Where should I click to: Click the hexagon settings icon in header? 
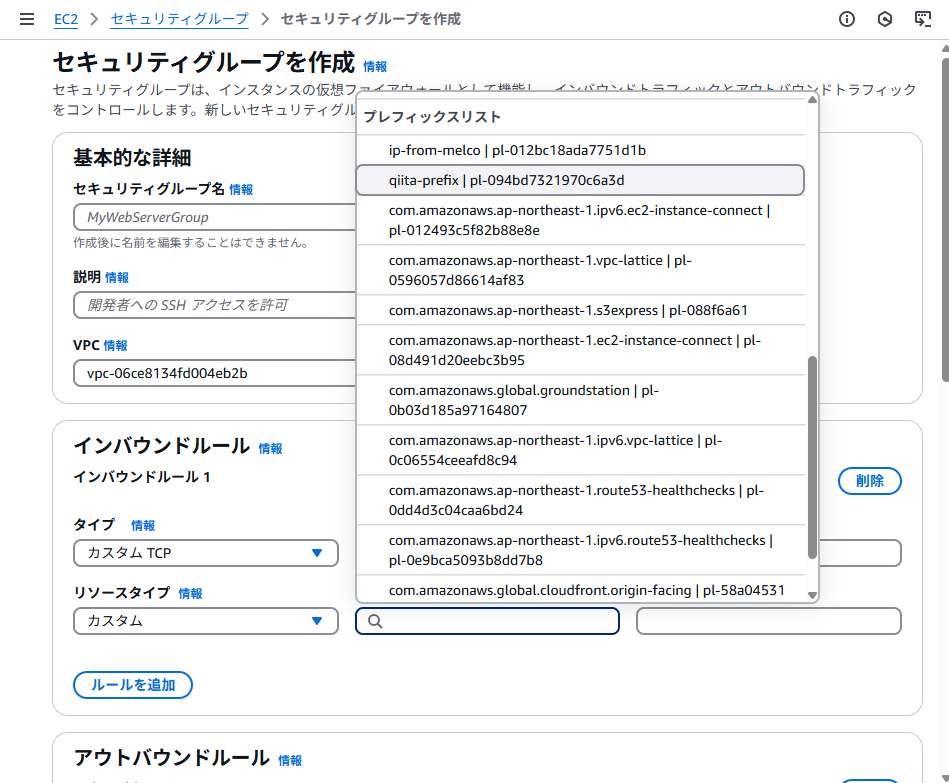tap(885, 19)
